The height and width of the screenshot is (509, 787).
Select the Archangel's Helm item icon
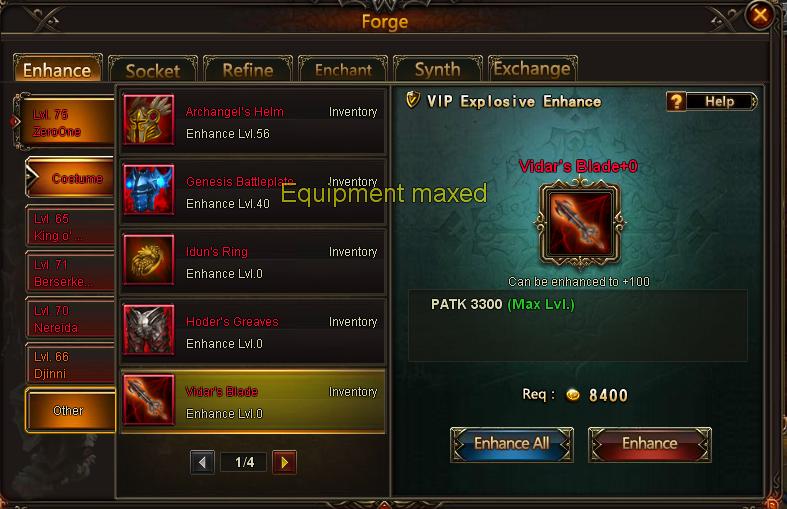coord(149,119)
